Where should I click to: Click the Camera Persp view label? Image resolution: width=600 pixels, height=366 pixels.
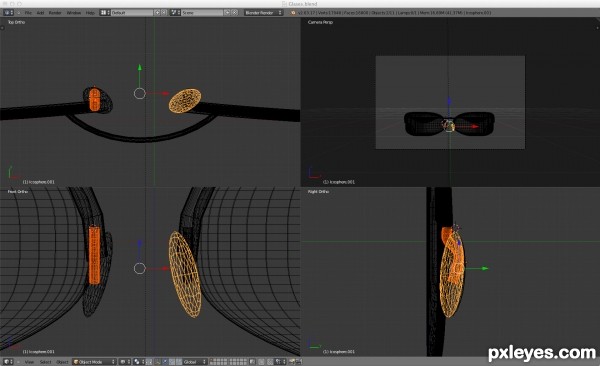point(320,22)
